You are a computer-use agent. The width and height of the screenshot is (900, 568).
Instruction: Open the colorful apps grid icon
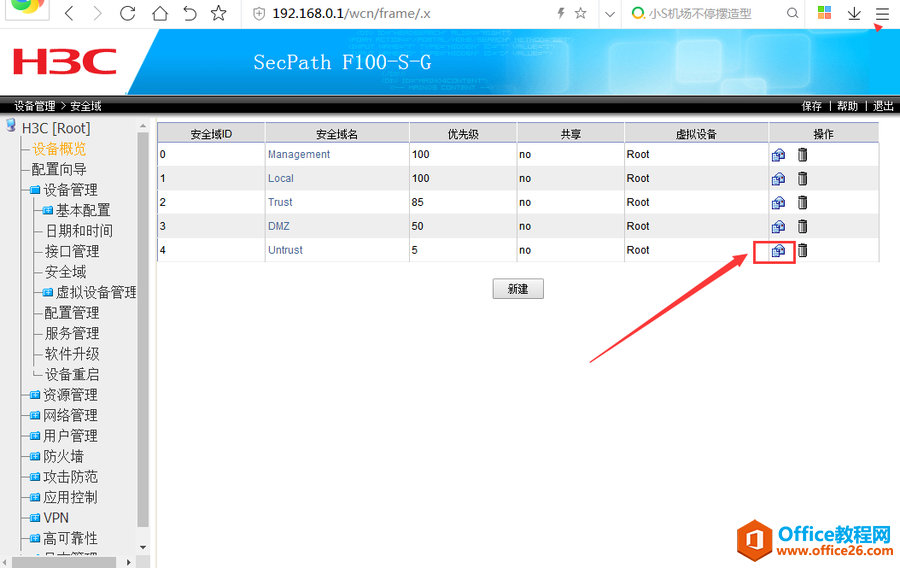pyautogui.click(x=824, y=13)
